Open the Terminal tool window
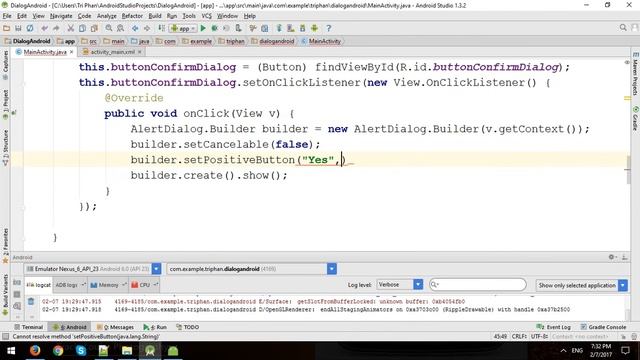The width and height of the screenshot is (640, 360). click(x=29, y=327)
